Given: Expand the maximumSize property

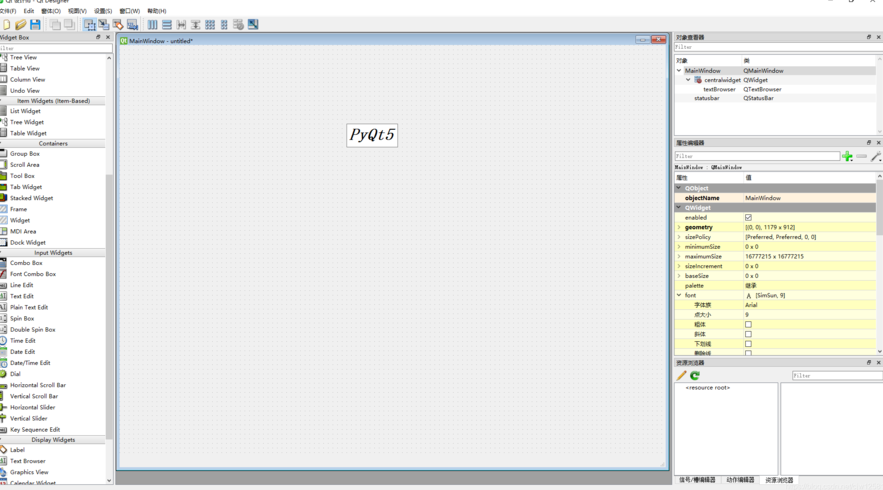Looking at the screenshot, I should click(x=679, y=256).
